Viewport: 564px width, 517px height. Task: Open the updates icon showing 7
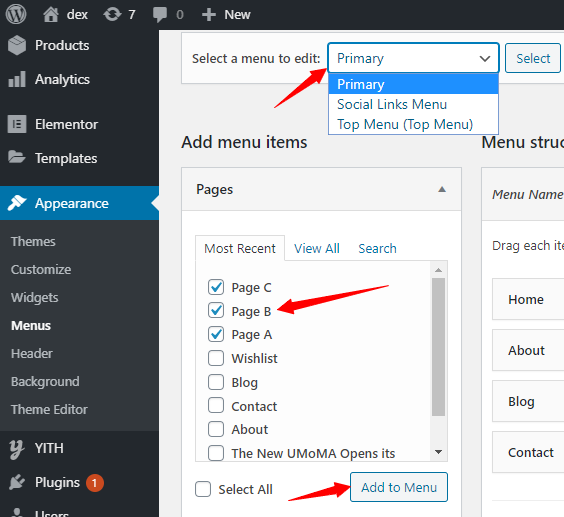(112, 15)
